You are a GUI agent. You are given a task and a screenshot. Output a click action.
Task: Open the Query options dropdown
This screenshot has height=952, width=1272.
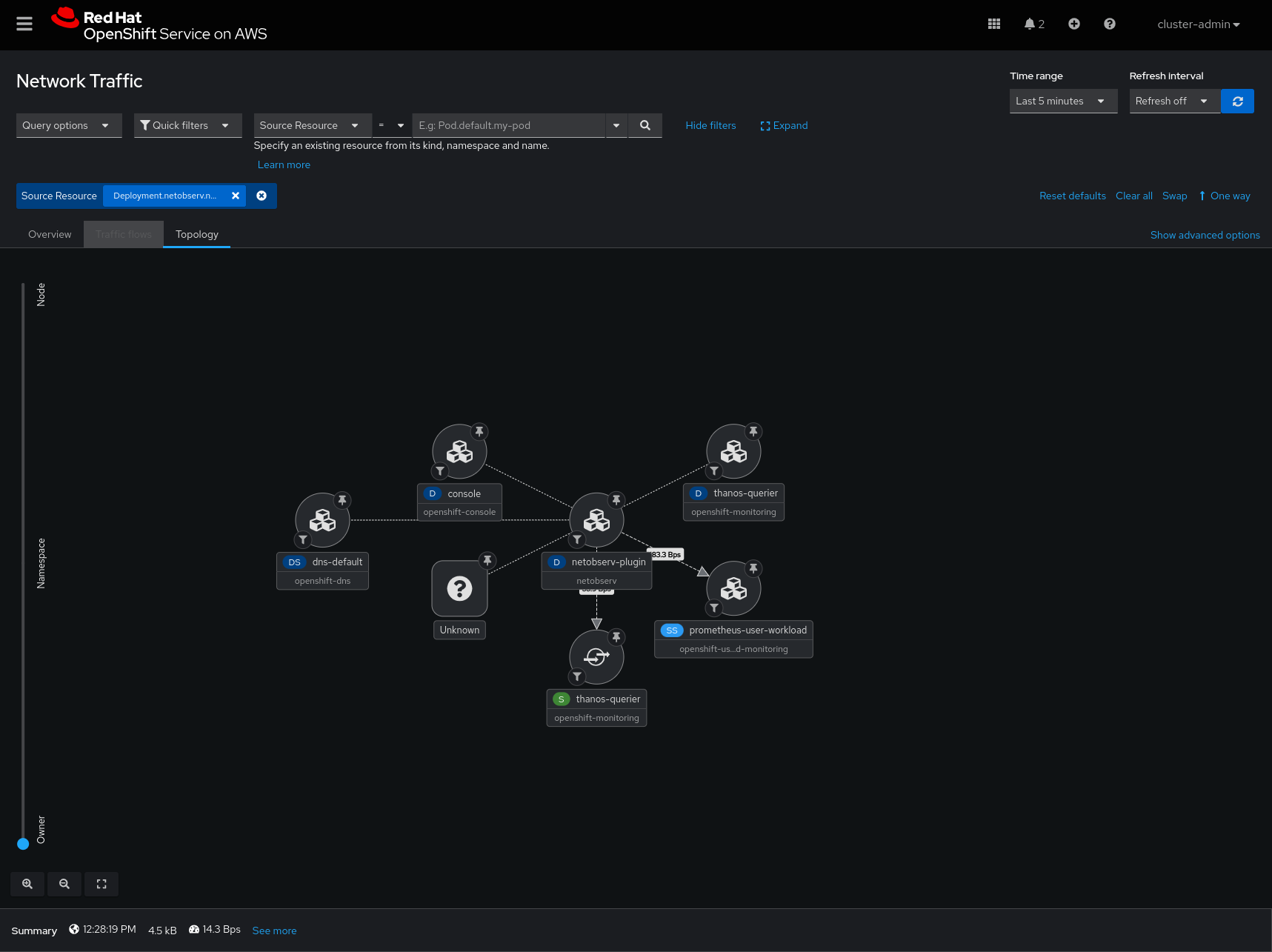coord(68,126)
